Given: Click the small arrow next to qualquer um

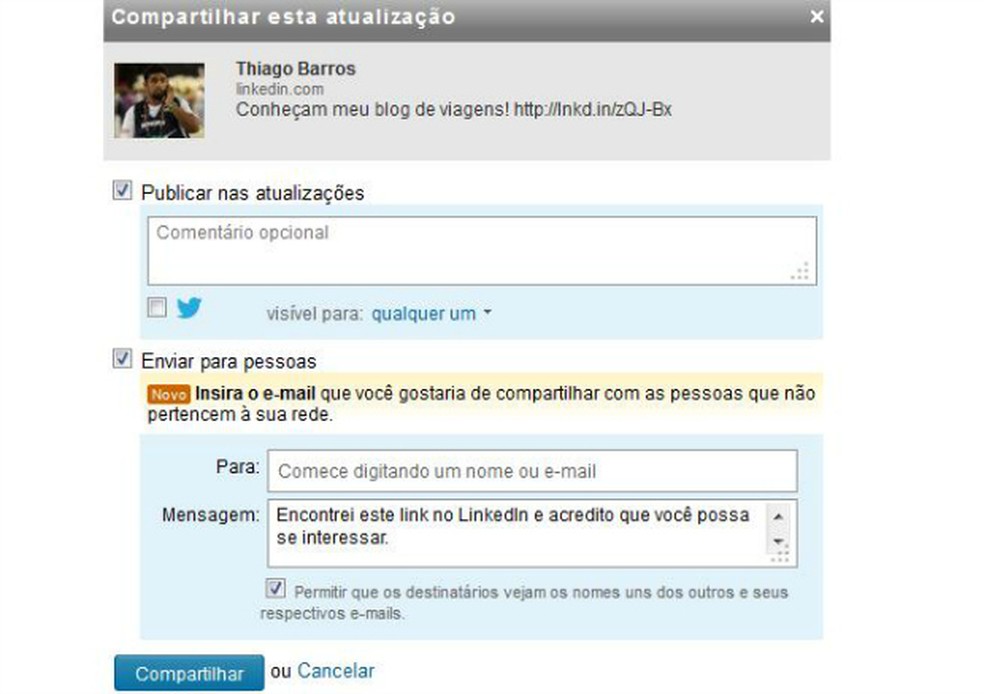Looking at the screenshot, I should pos(488,312).
